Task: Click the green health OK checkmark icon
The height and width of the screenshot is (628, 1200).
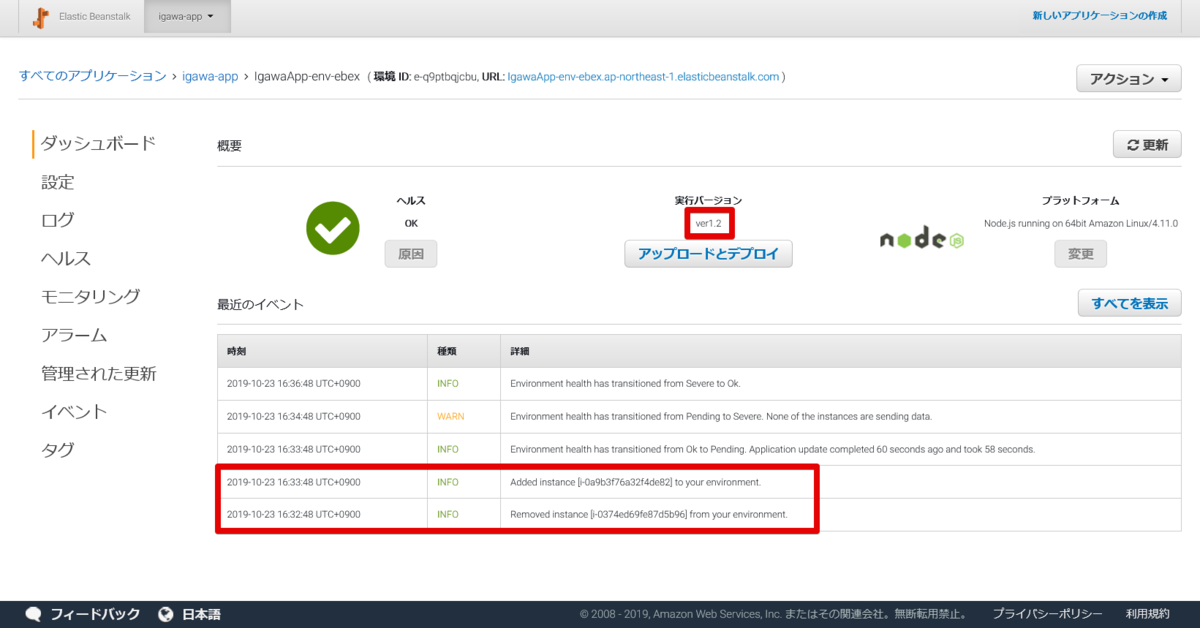Action: (332, 229)
